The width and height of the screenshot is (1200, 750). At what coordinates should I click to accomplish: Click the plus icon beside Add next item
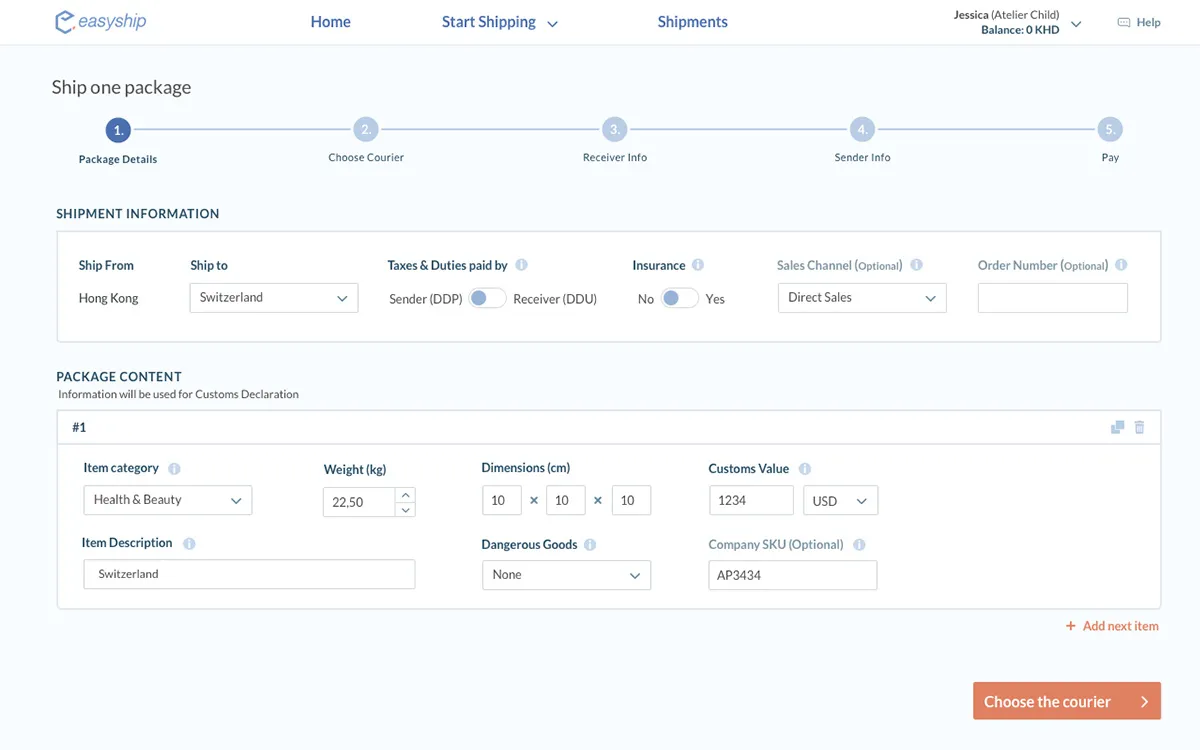point(1071,626)
